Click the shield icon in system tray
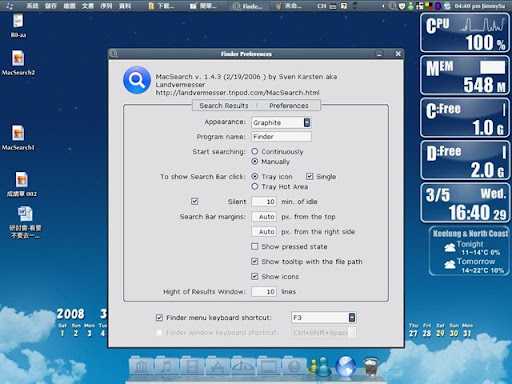The width and height of the screenshot is (512, 384). [402, 6]
